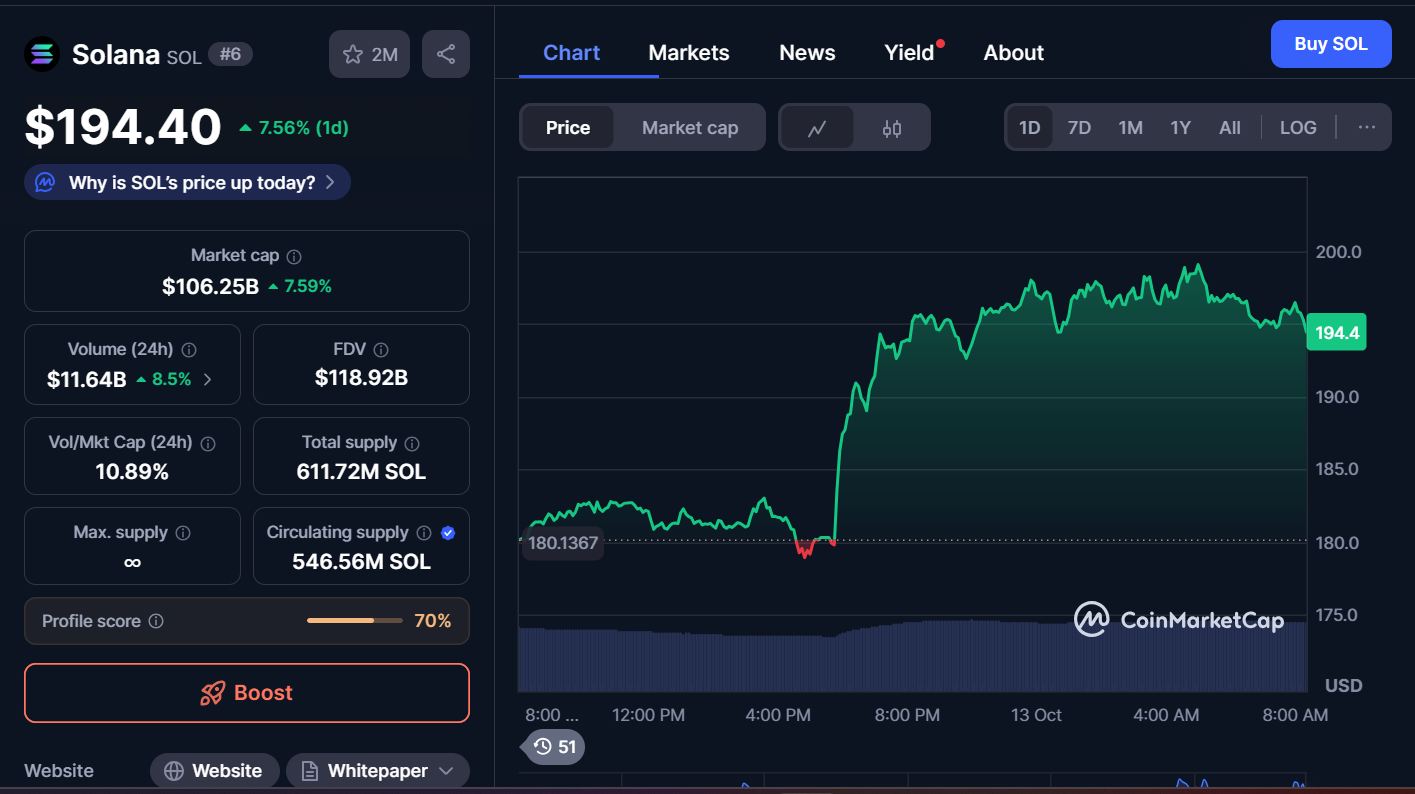Click the Market cap info icon
The height and width of the screenshot is (794, 1415).
click(294, 256)
